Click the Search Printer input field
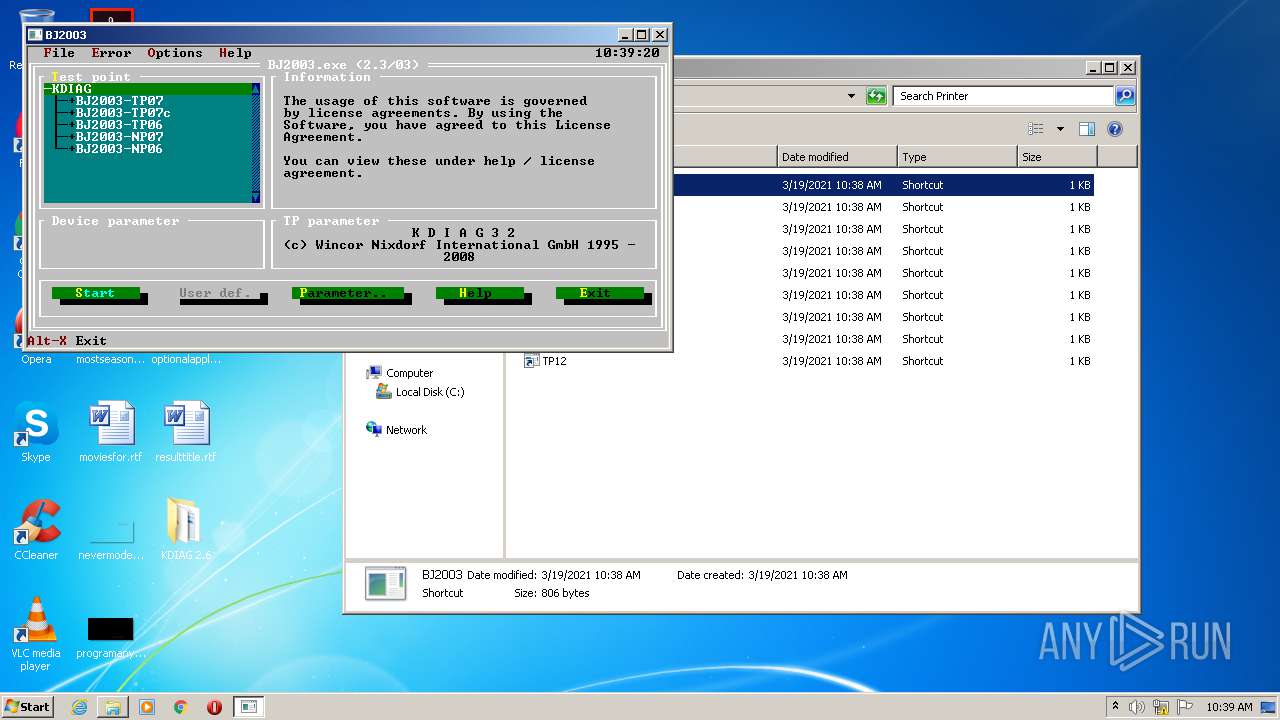Screen dimensions: 1280x720 coord(1003,96)
